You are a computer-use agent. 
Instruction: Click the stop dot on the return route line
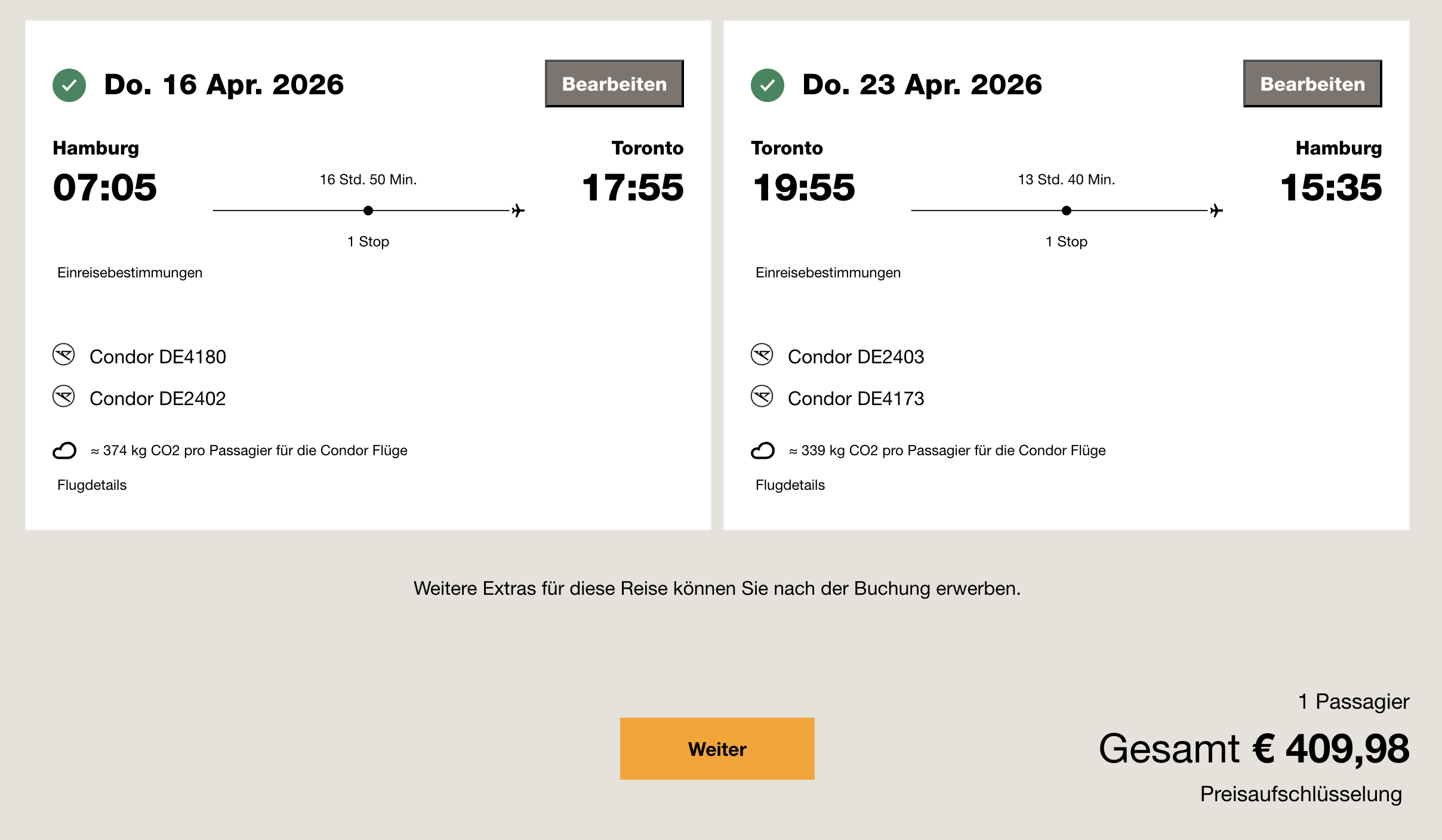(x=1067, y=211)
